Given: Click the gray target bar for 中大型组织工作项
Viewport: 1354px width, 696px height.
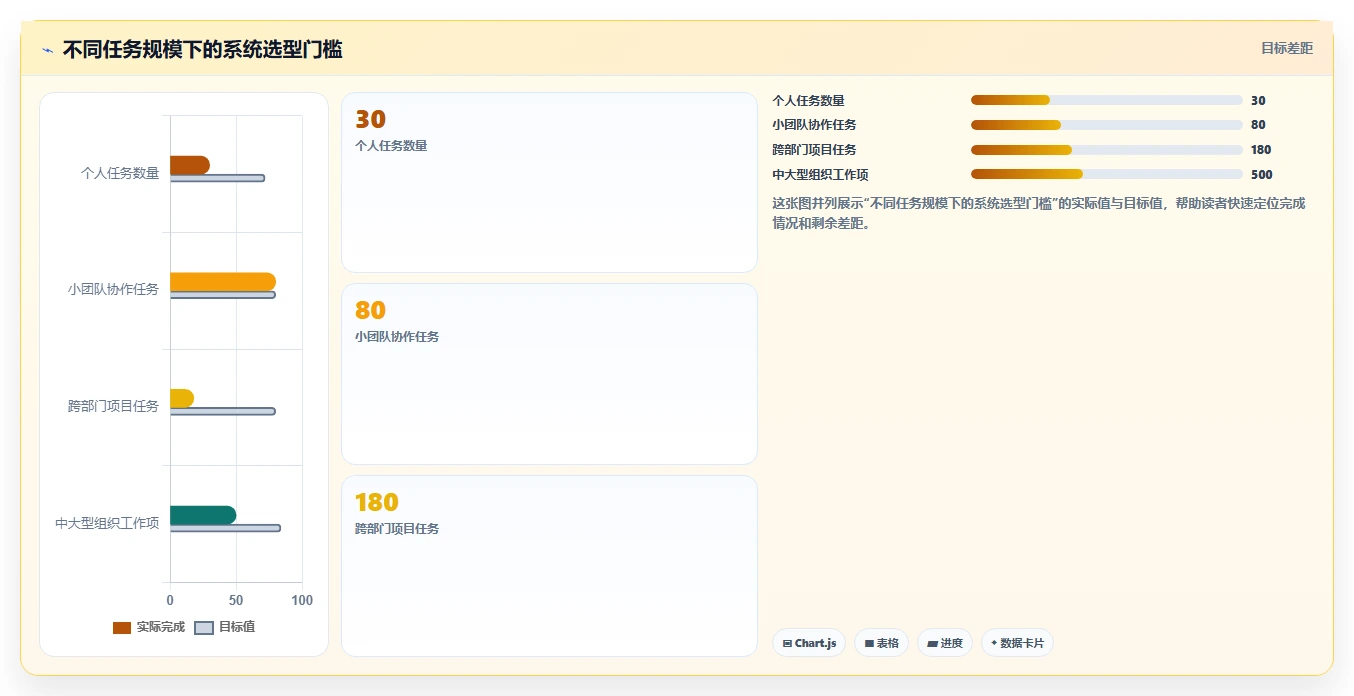Looking at the screenshot, I should [225, 528].
